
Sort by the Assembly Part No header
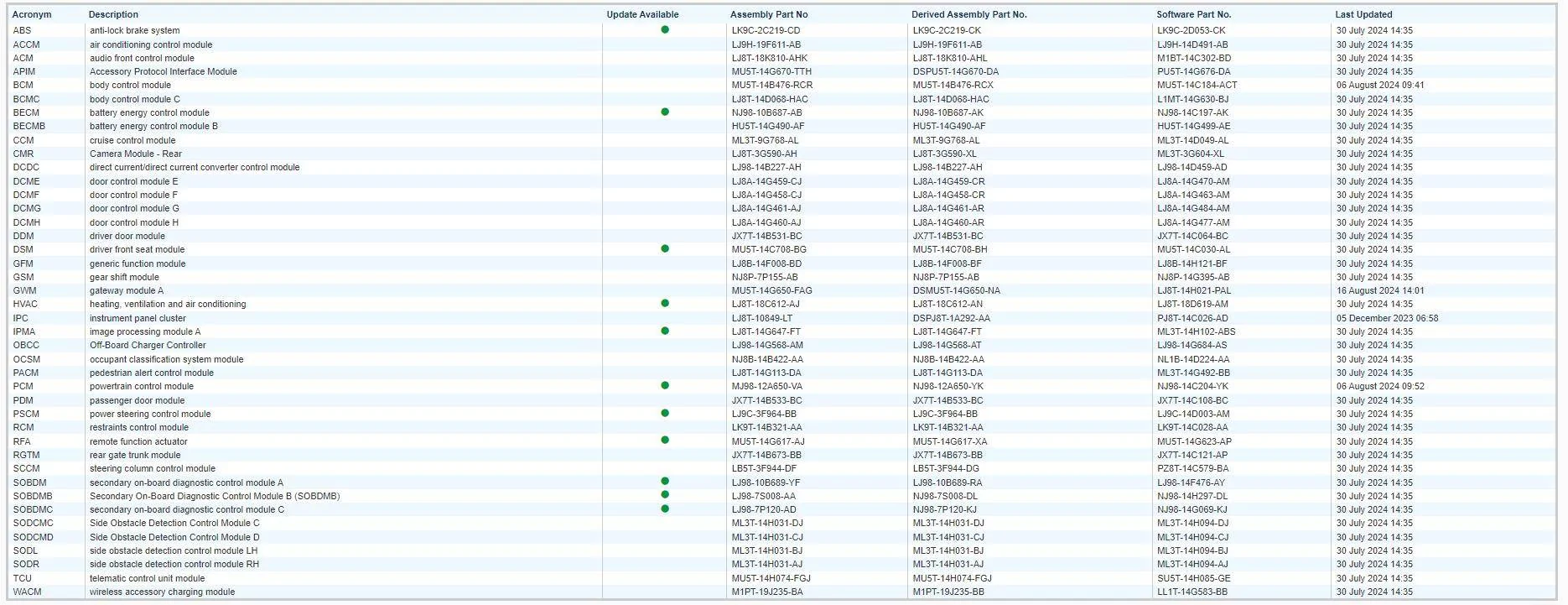pos(769,14)
